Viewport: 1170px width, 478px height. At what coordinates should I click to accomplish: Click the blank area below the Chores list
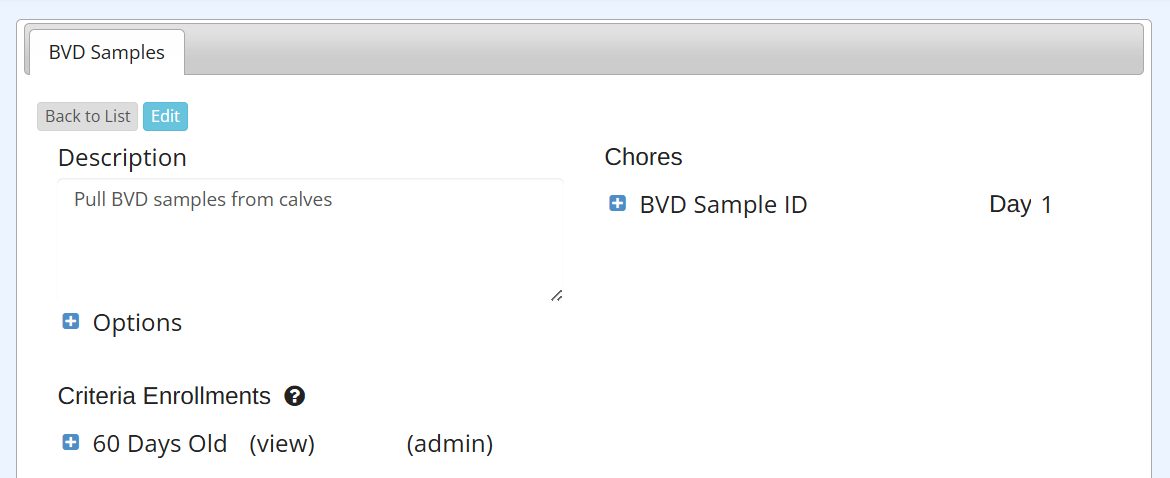coord(850,330)
